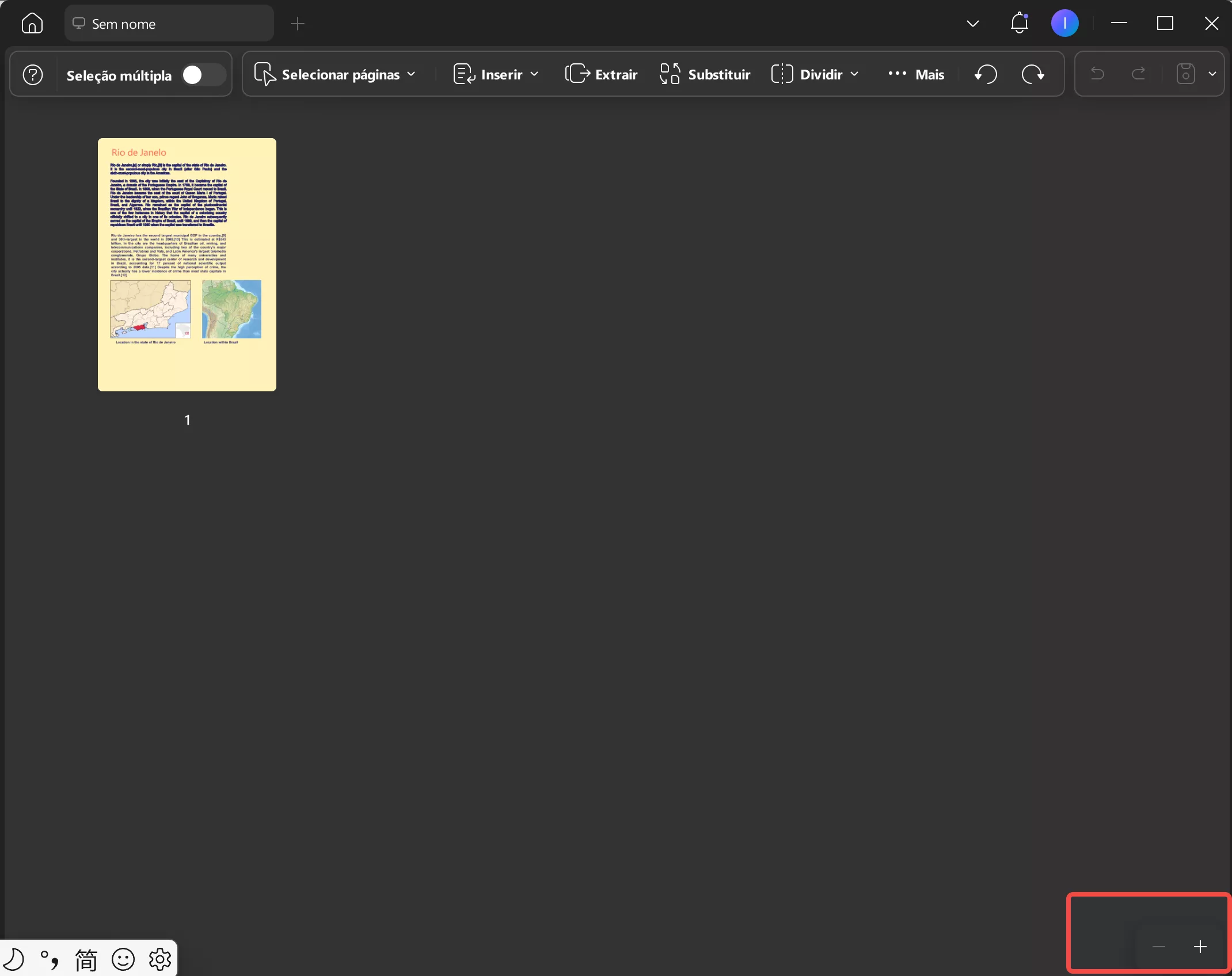The width and height of the screenshot is (1232, 976).
Task: Click the user profile avatar
Action: click(1064, 24)
